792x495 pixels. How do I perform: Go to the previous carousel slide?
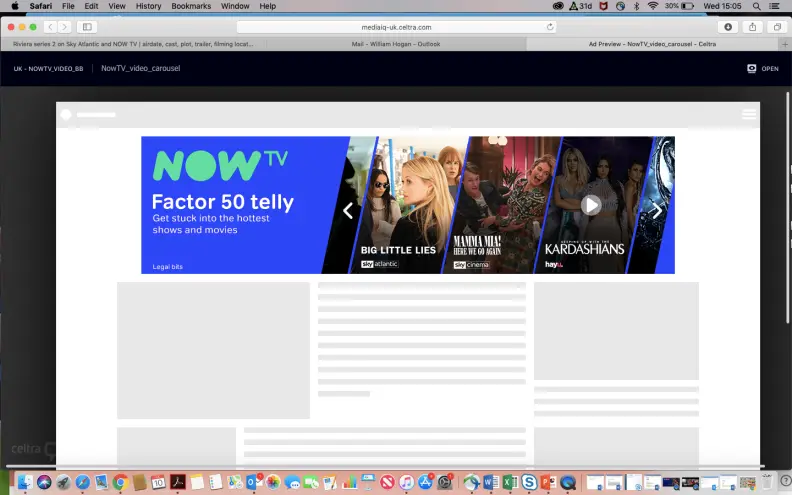coord(348,211)
